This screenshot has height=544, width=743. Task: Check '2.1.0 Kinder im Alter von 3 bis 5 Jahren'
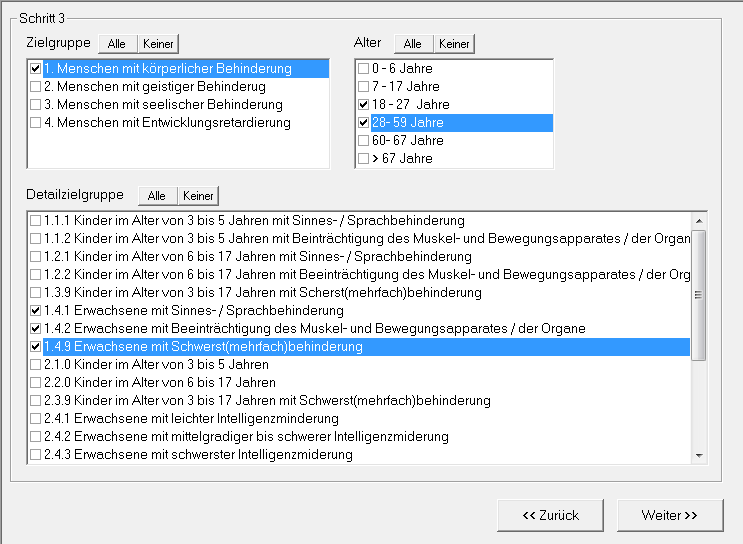tap(36, 365)
